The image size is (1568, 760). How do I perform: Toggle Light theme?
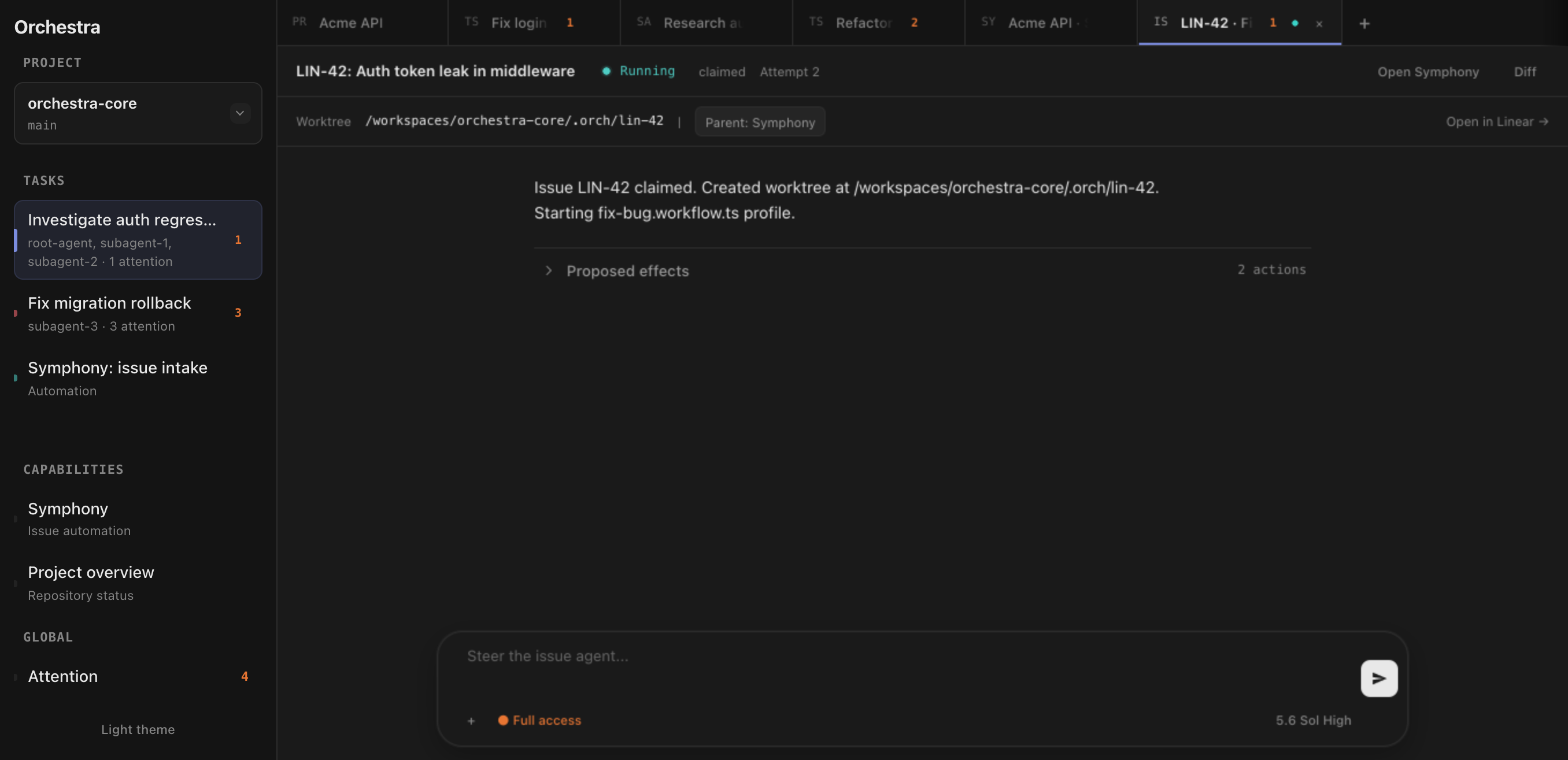138,729
